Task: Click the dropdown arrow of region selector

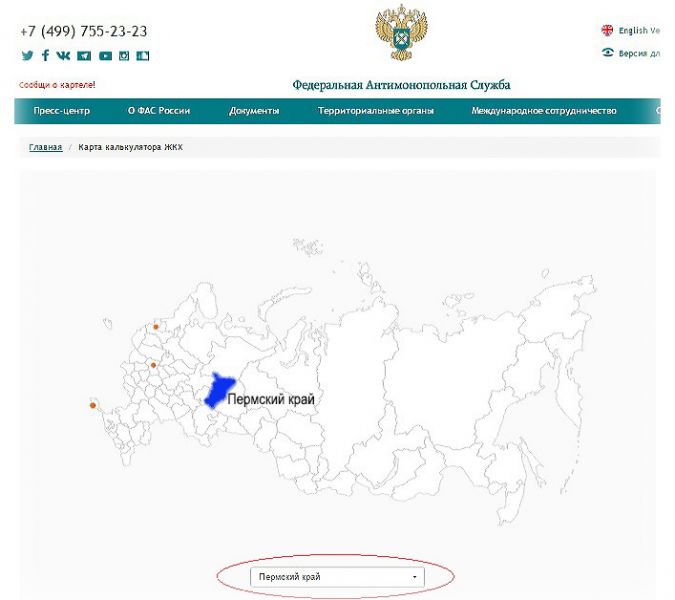Action: 415,577
